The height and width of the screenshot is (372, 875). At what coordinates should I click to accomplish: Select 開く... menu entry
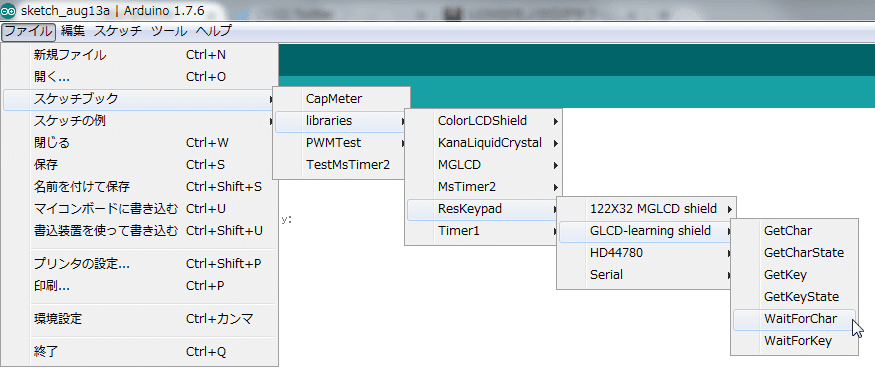coord(140,77)
